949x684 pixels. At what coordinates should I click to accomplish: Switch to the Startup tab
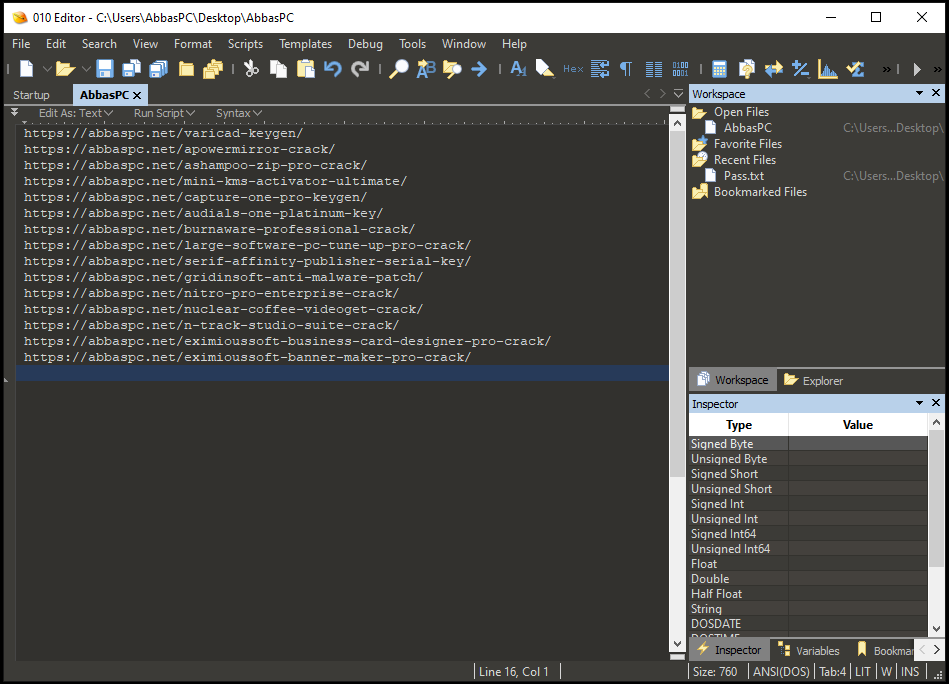click(x=31, y=95)
